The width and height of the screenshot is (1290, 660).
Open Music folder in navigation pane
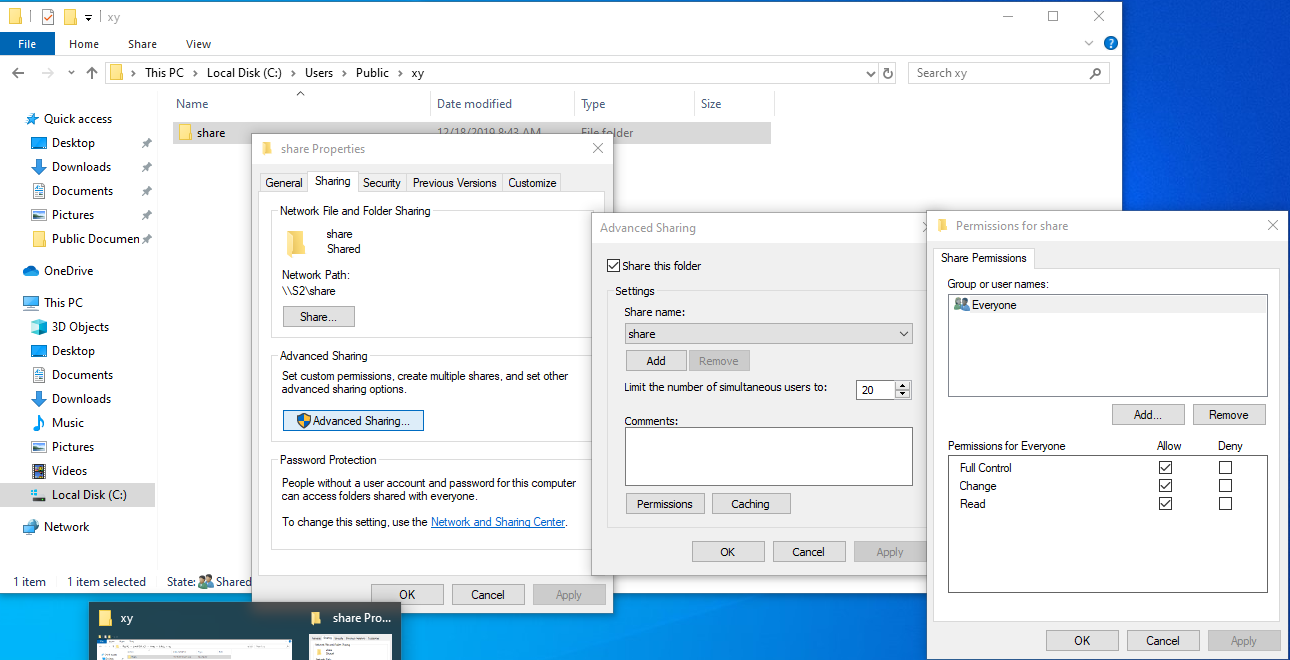click(x=68, y=423)
